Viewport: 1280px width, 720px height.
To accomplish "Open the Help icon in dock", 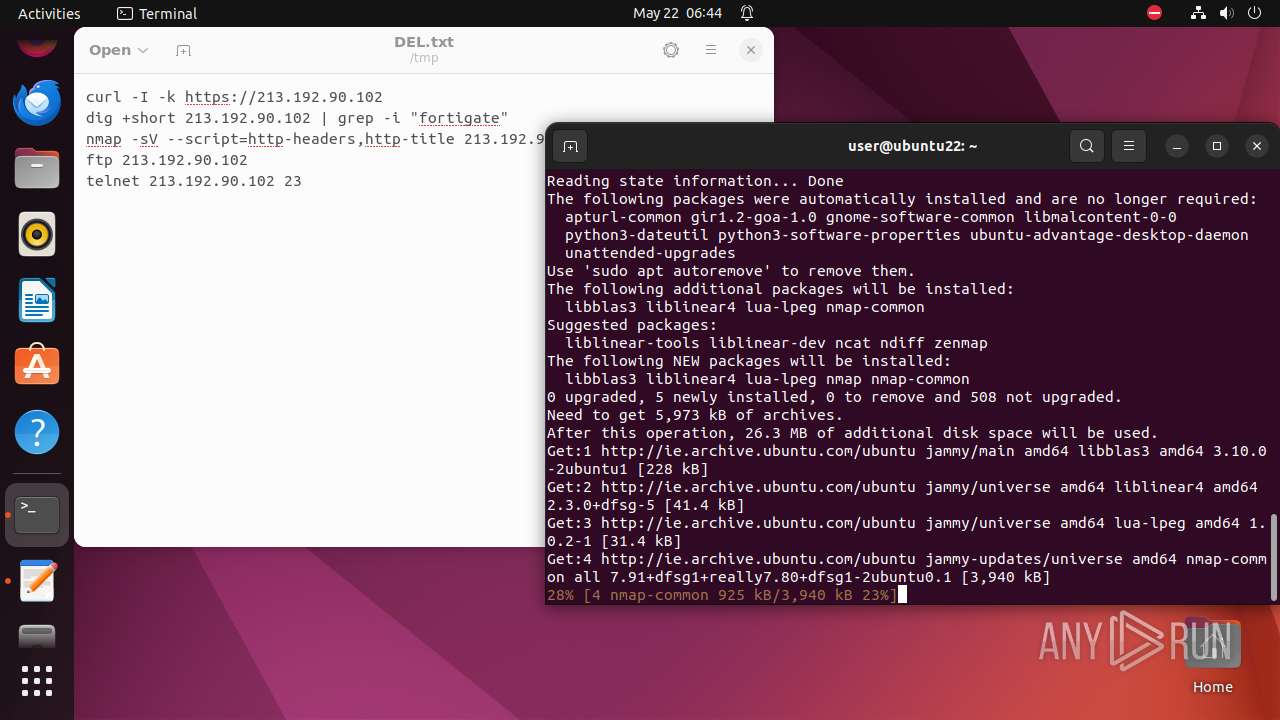I will point(37,433).
